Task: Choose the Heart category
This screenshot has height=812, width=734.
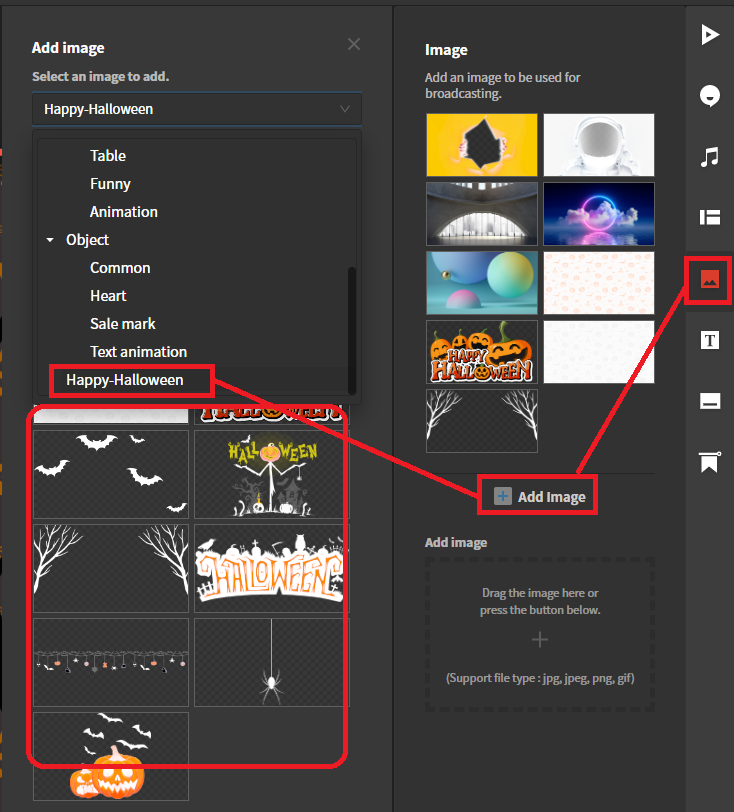Action: 108,296
